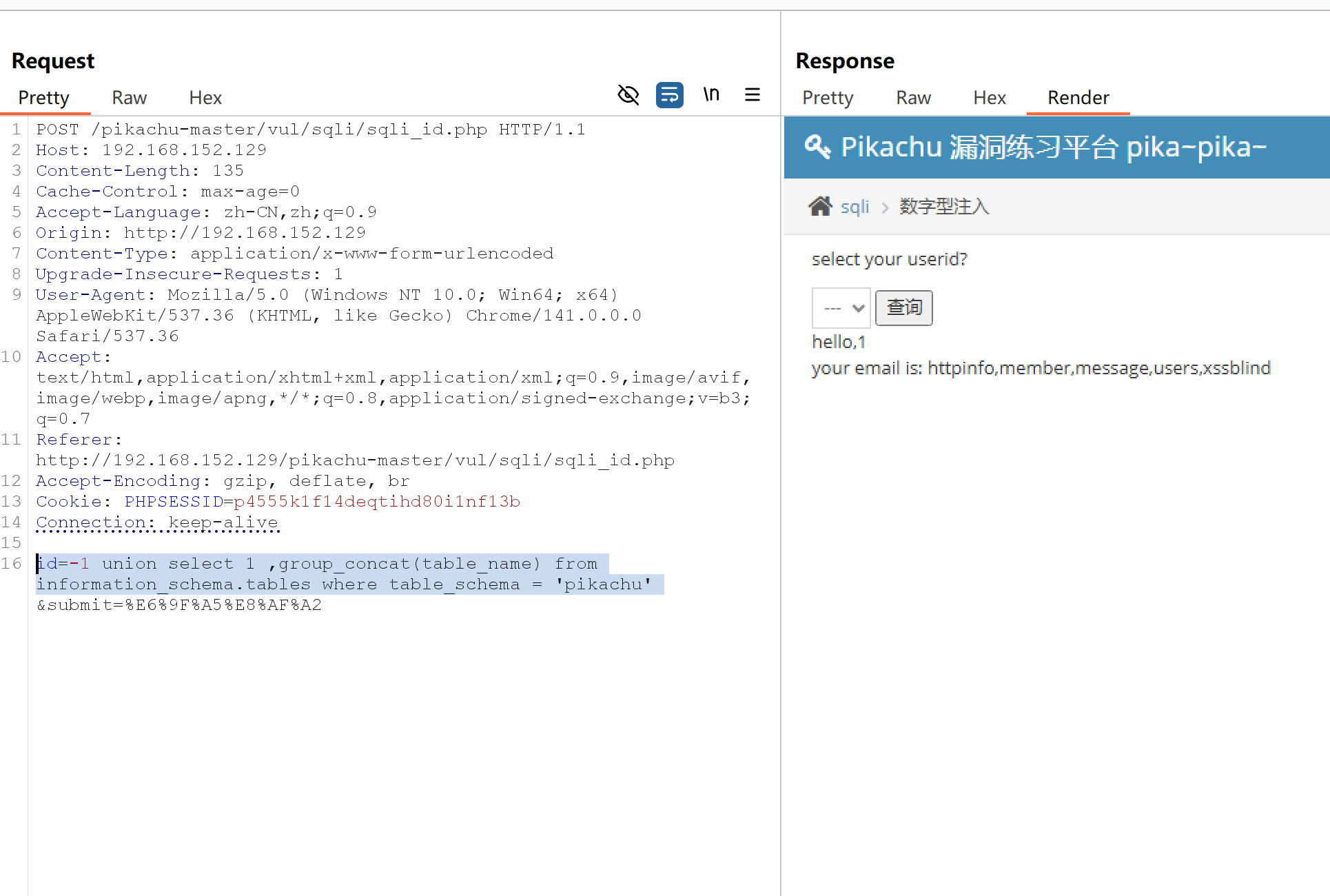Click the home icon in breadcrumb
The image size is (1330, 896).
click(x=819, y=206)
